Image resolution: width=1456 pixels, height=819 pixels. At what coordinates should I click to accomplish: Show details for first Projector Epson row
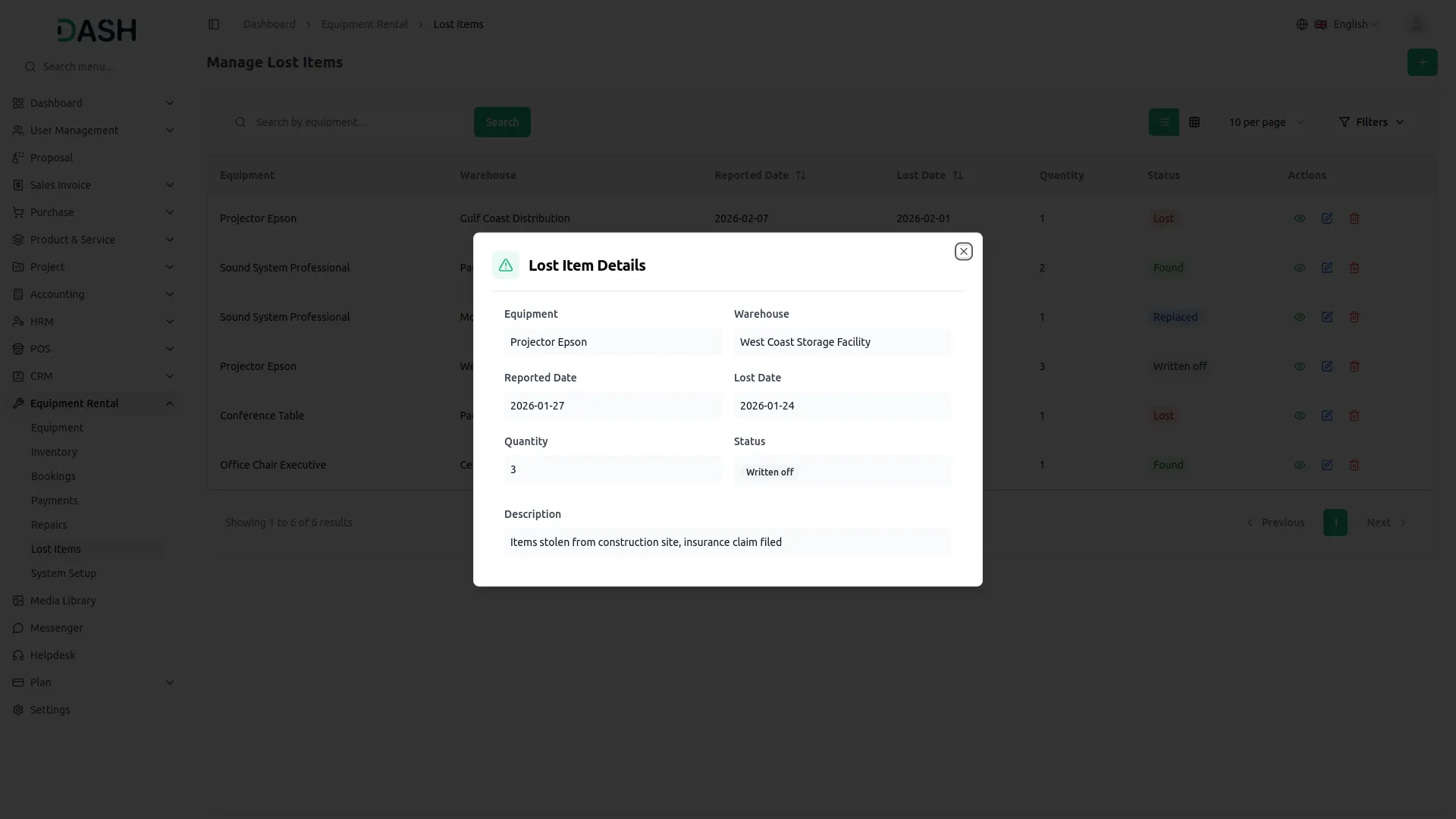tap(1300, 218)
